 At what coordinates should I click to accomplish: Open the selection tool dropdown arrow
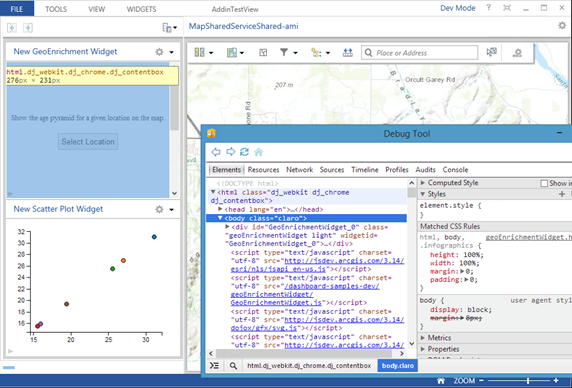pyautogui.click(x=328, y=53)
